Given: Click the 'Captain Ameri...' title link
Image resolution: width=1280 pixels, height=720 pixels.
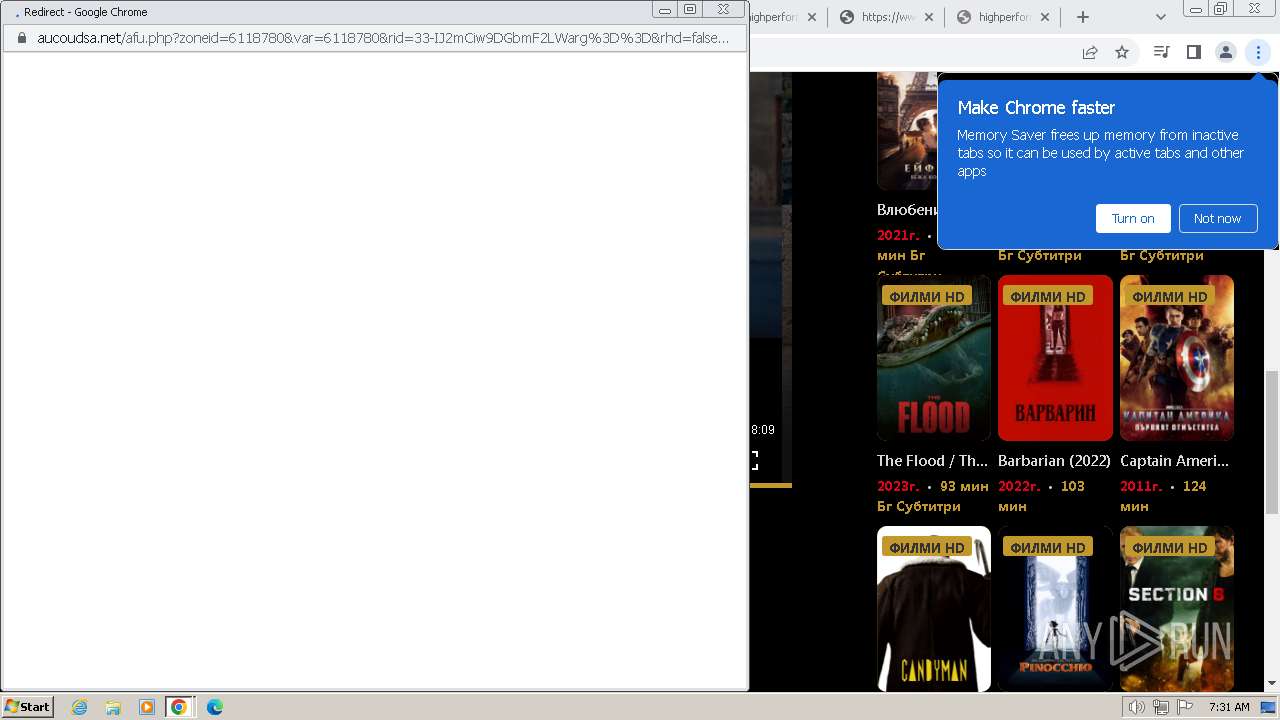Looking at the screenshot, I should (x=1174, y=461).
